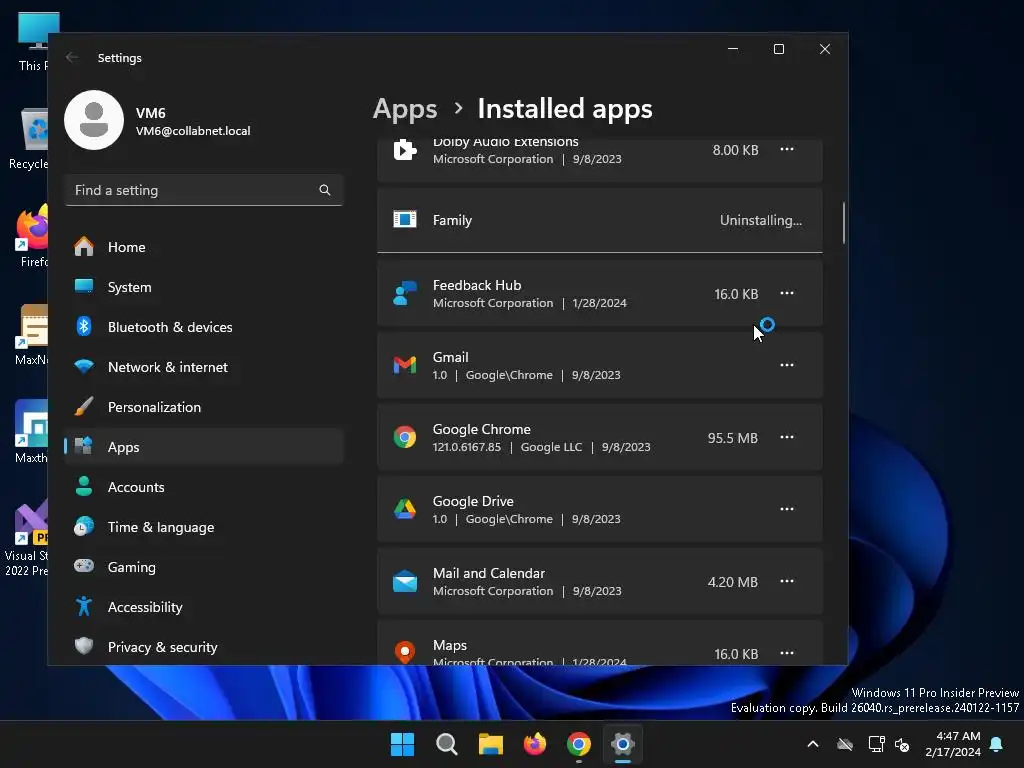1024x768 pixels.
Task: Click the Maps app icon
Action: coord(405,652)
